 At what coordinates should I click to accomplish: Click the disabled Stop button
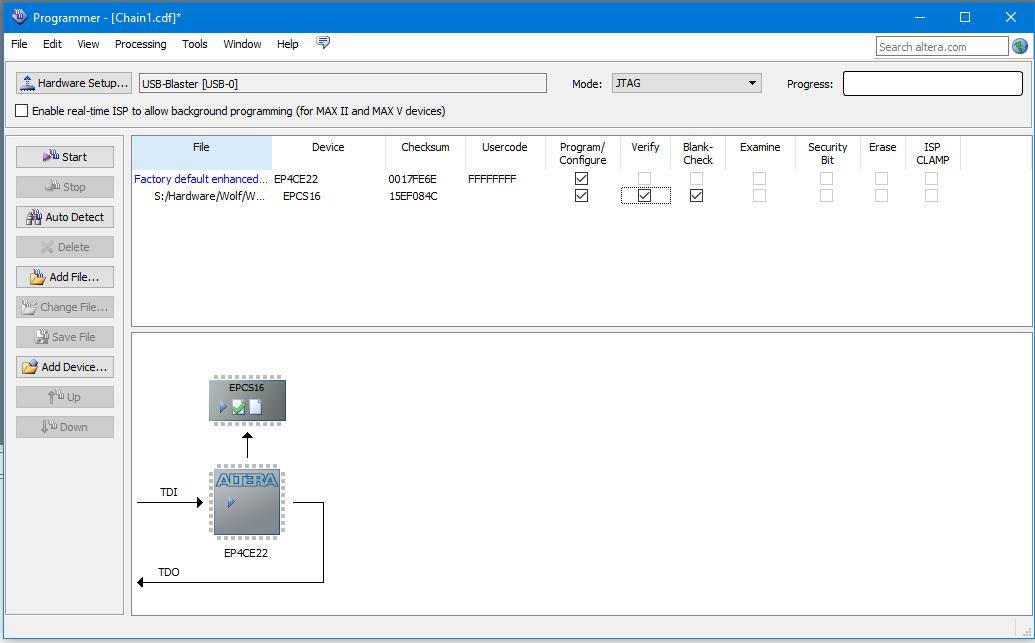point(65,187)
